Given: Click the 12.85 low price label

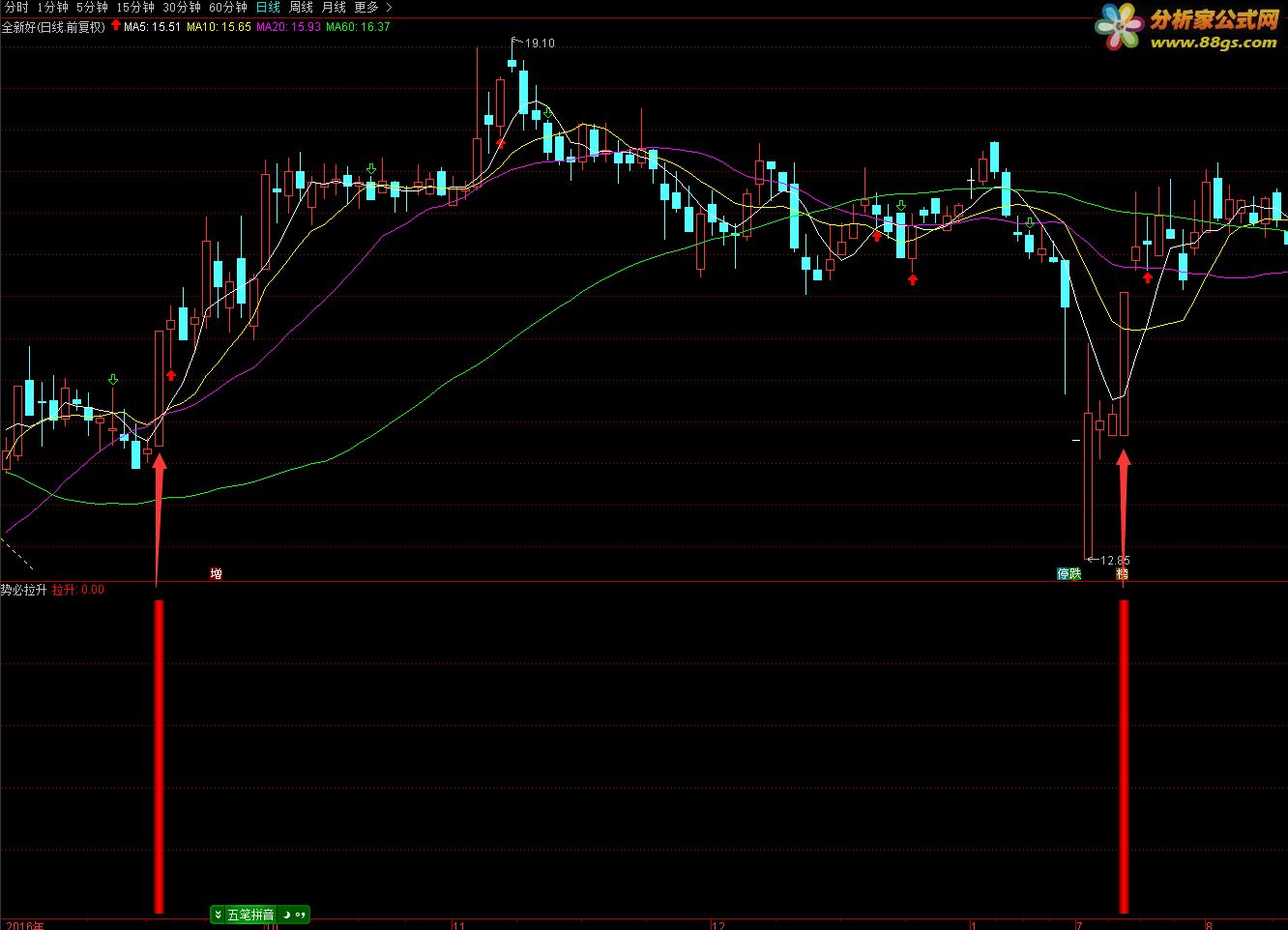Looking at the screenshot, I should pos(1115,561).
